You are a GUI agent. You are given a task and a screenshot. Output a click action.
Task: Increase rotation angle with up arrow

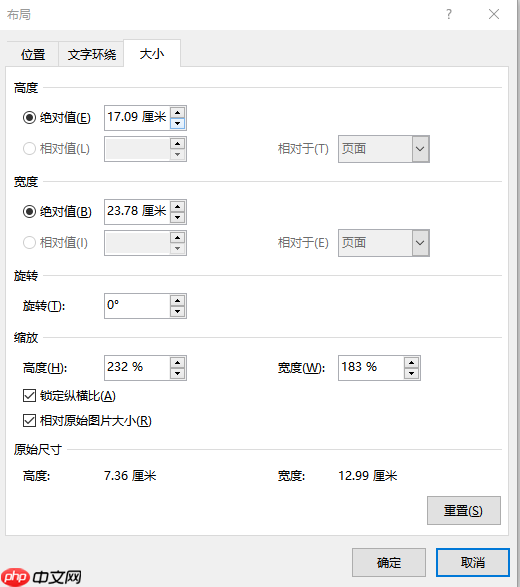pos(177,300)
